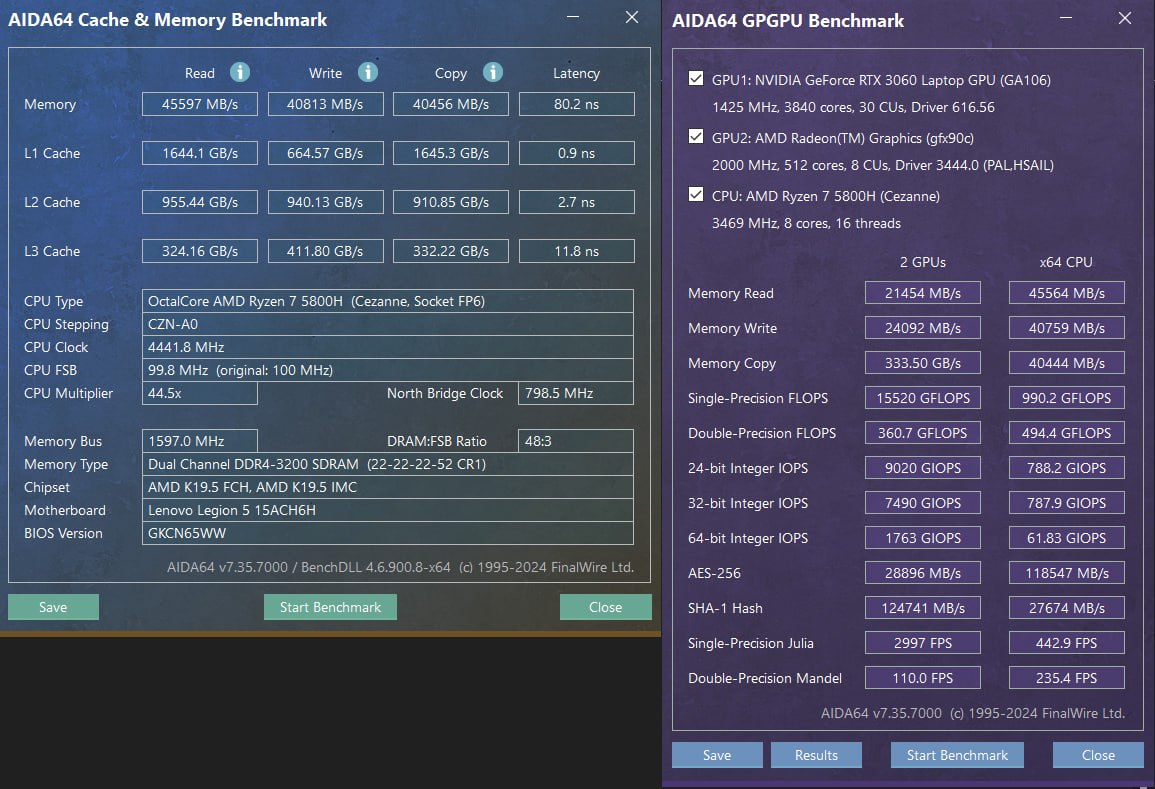Viewport: 1155px width, 789px height.
Task: Click DRAM:FSB Ratio value 48:3
Action: coord(576,441)
